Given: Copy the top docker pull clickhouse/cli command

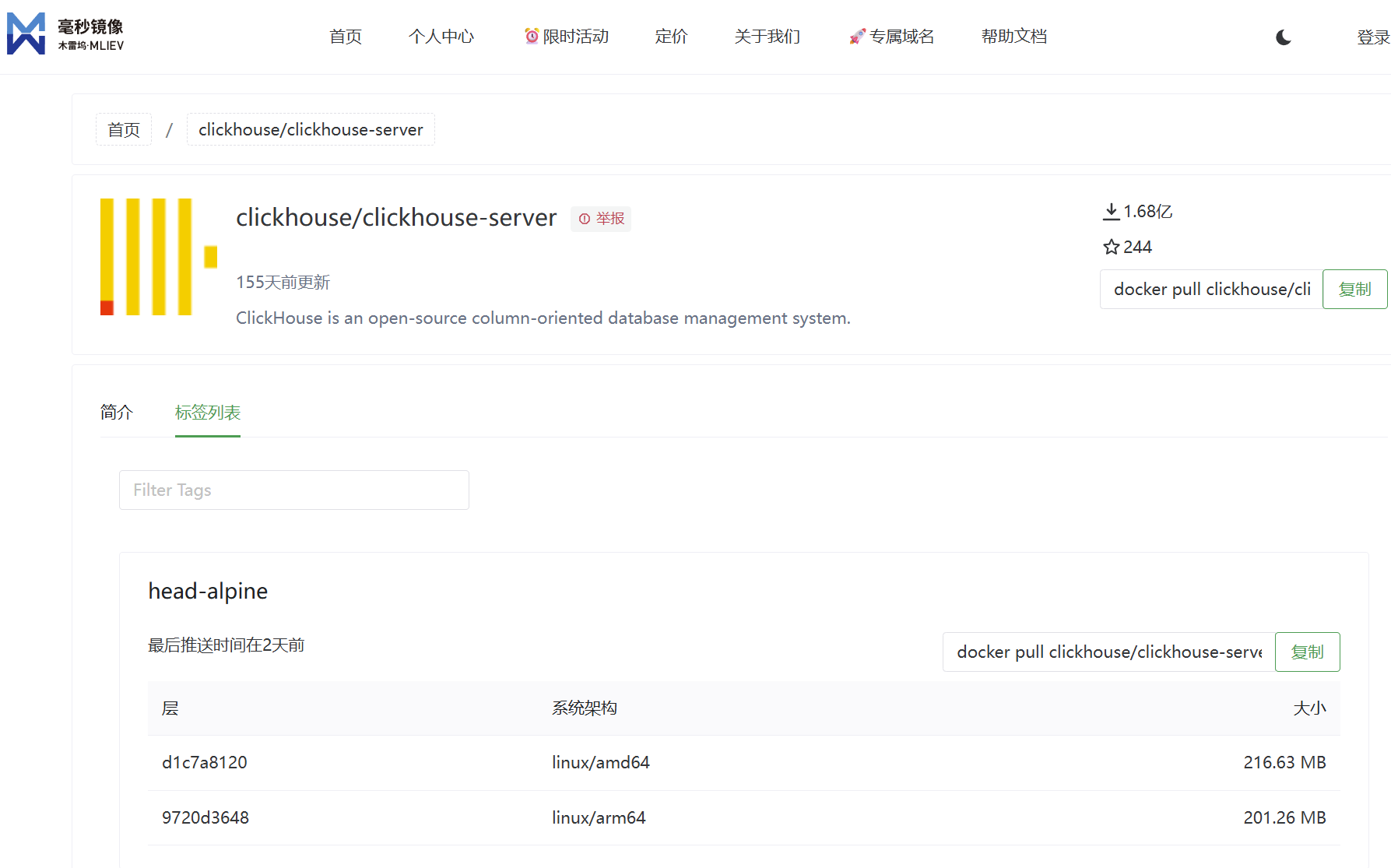Looking at the screenshot, I should pos(1354,289).
